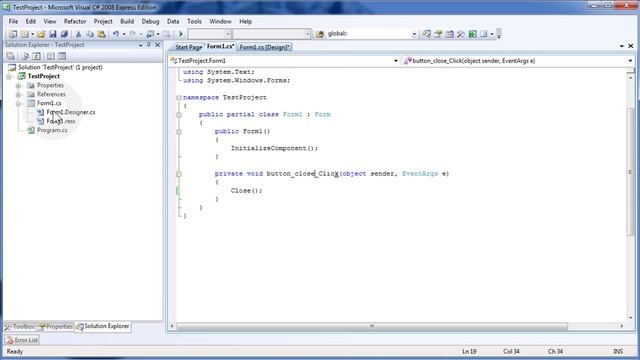This screenshot has height=360, width=640.
Task: Expand the References folder node
Action: (18, 95)
